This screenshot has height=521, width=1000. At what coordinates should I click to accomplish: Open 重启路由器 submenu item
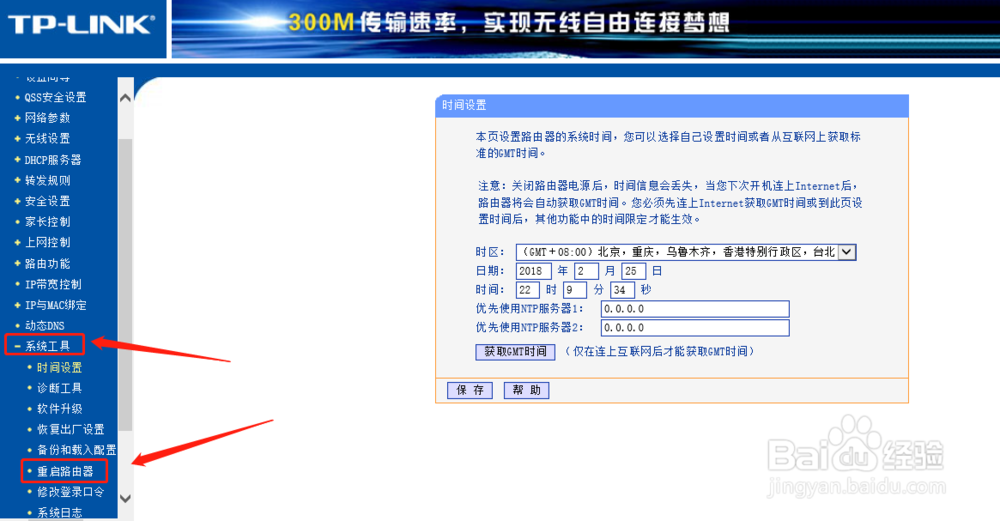65,471
